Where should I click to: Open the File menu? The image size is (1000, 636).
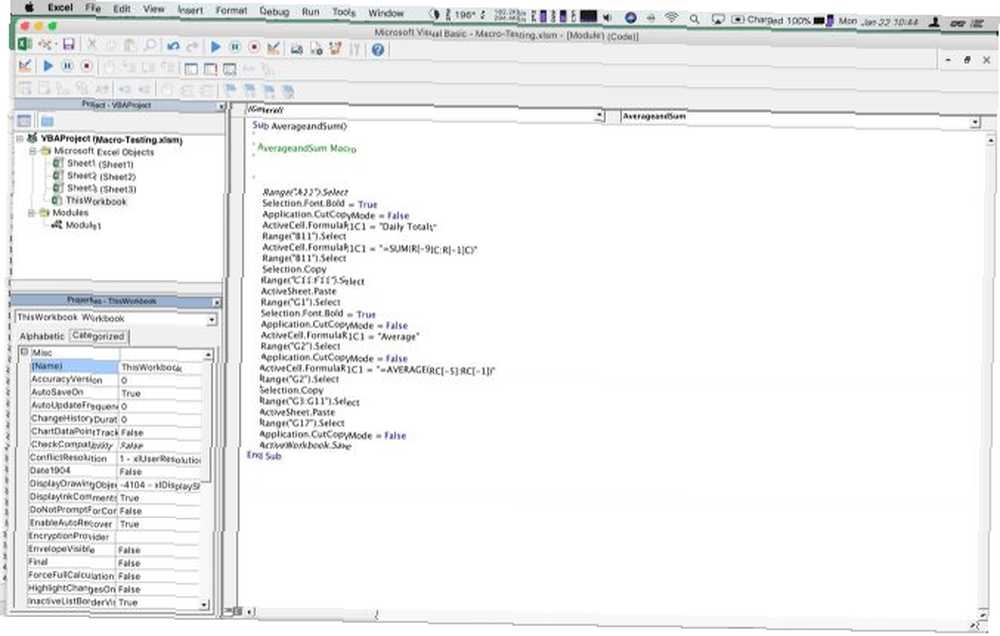tap(93, 8)
